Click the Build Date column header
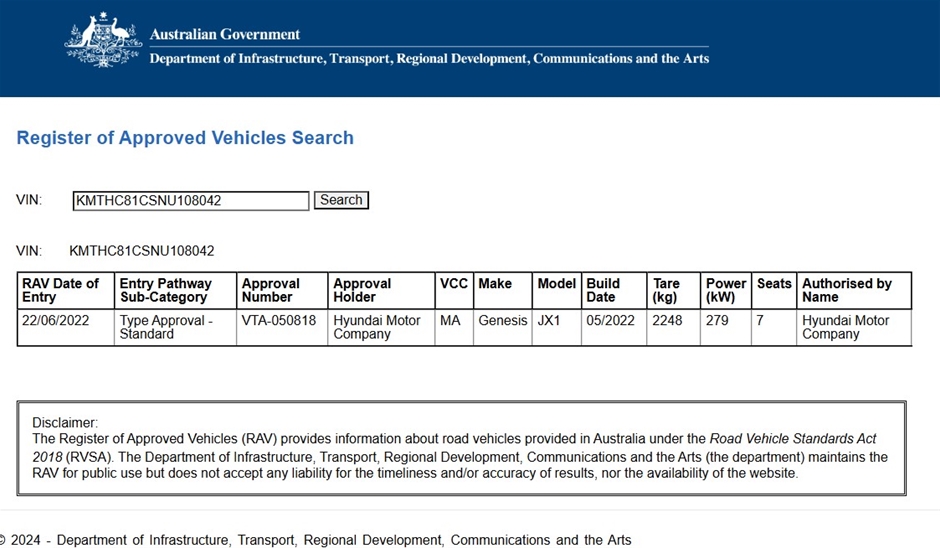 603,290
